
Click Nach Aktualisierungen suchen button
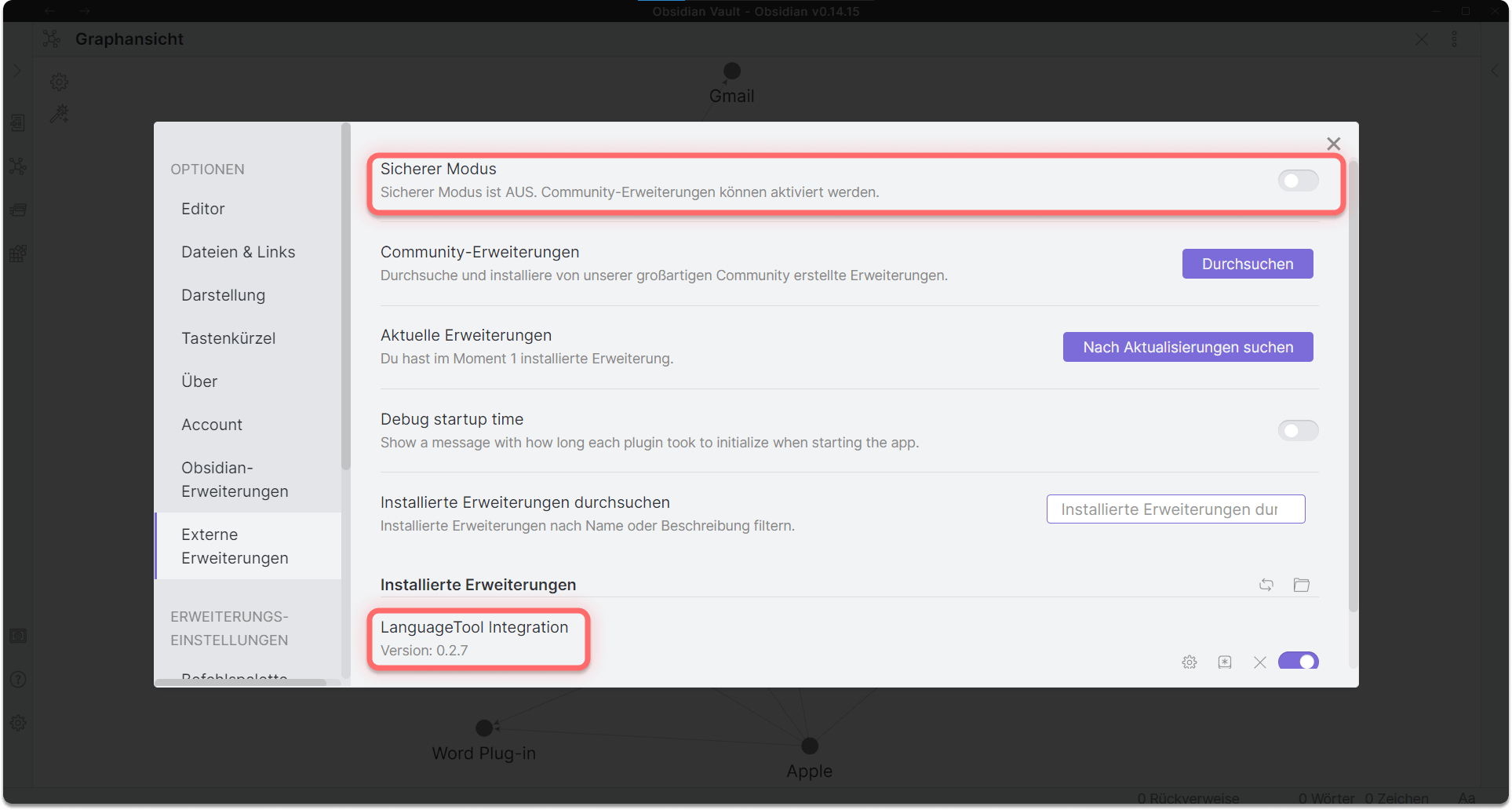tap(1188, 347)
